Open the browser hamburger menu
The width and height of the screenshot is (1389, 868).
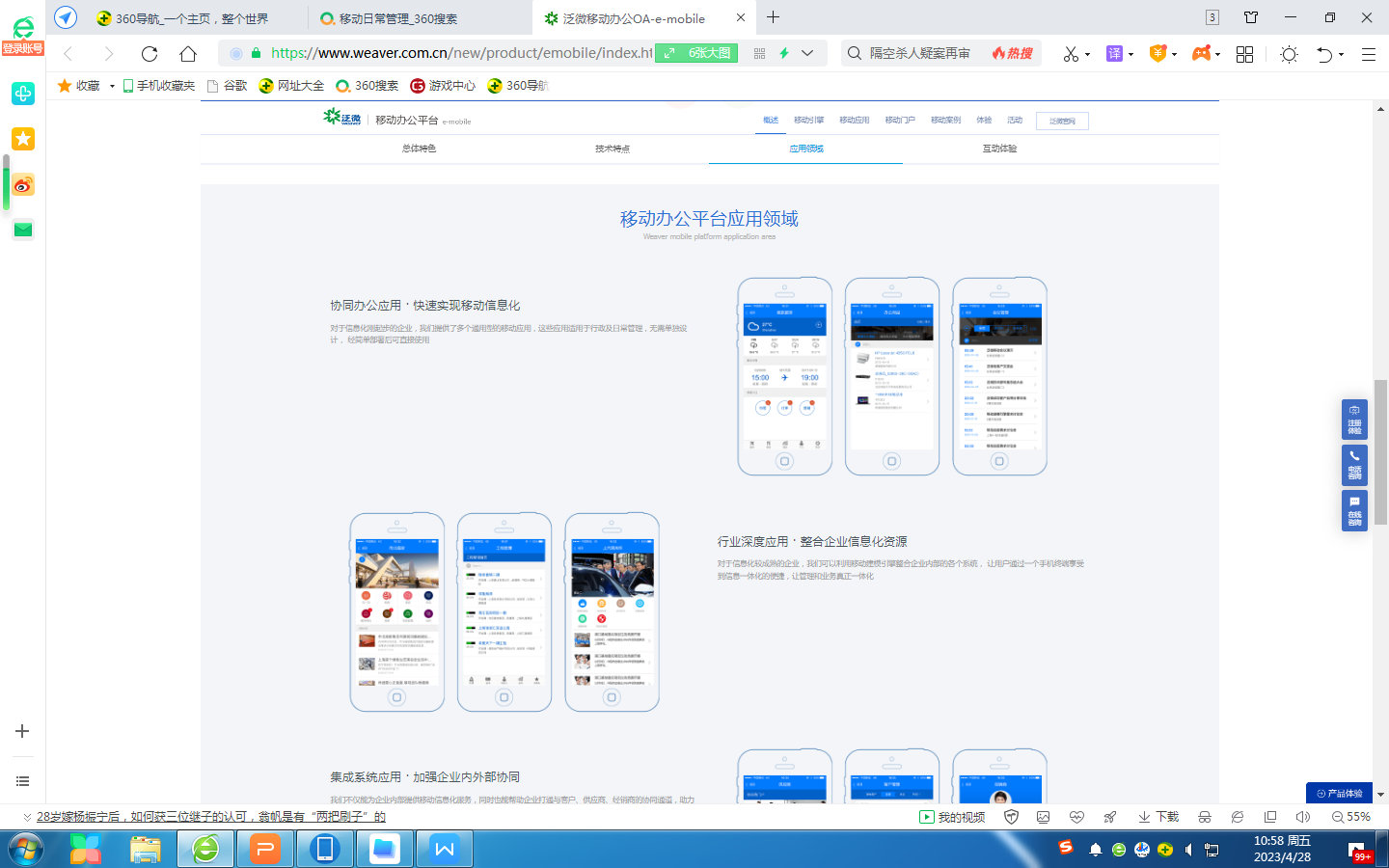1368,54
